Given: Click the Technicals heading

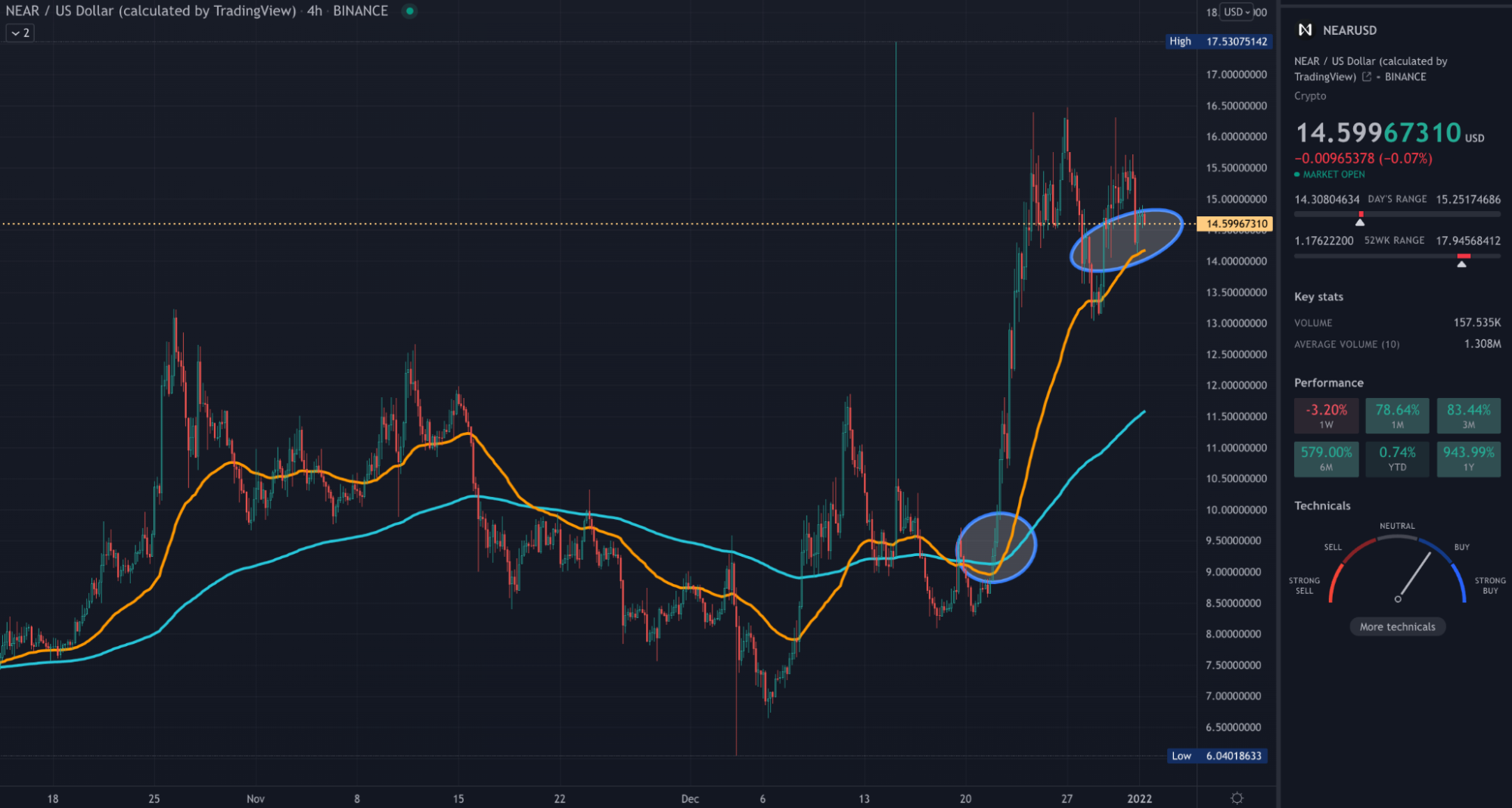Looking at the screenshot, I should [1321, 505].
